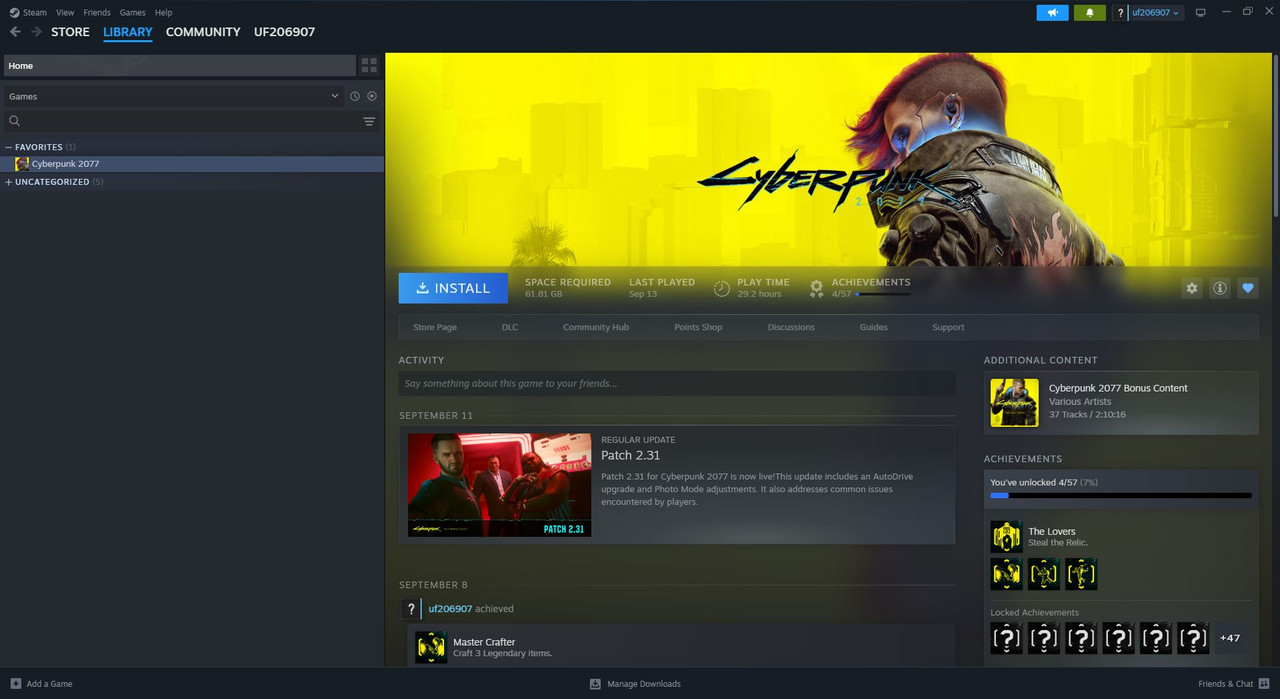Viewport: 1280px width, 699px height.
Task: Open the Friends & Chat icon
Action: pyautogui.click(x=1264, y=684)
